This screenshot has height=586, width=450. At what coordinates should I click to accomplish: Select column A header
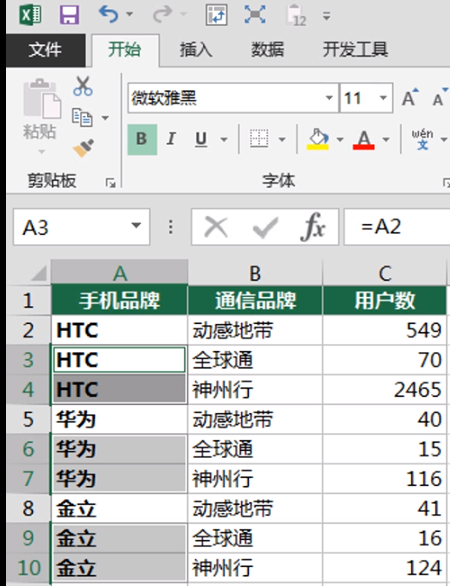click(x=120, y=273)
